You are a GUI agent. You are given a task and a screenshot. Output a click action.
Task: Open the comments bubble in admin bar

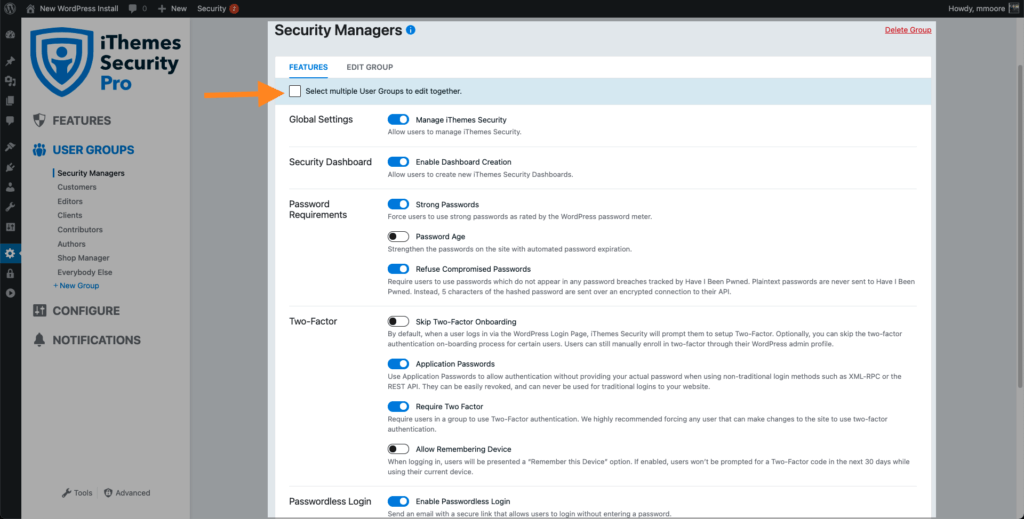[x=133, y=8]
